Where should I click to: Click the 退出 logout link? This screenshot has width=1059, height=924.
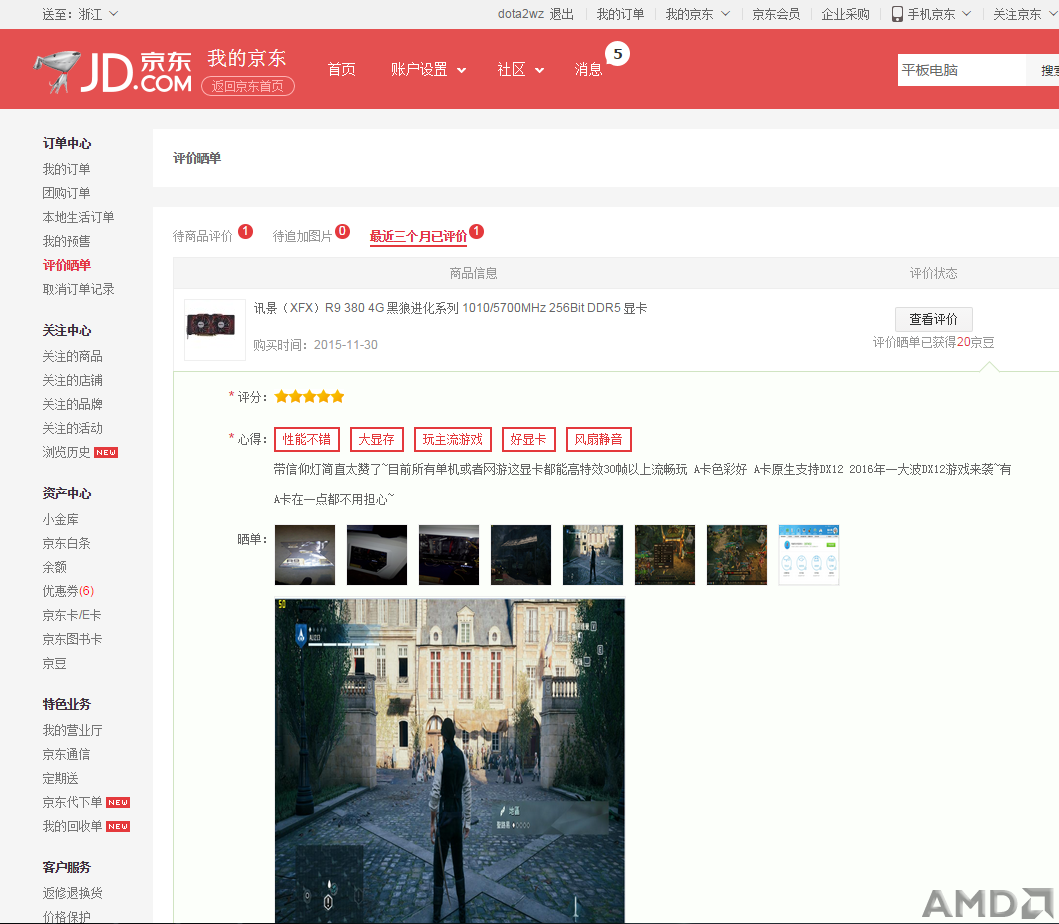coord(561,14)
